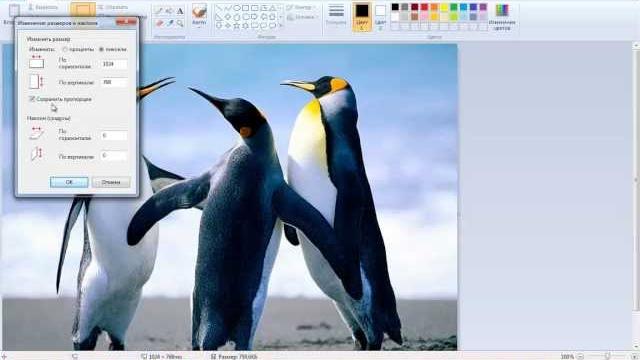Select the pixels radio button

point(101,49)
